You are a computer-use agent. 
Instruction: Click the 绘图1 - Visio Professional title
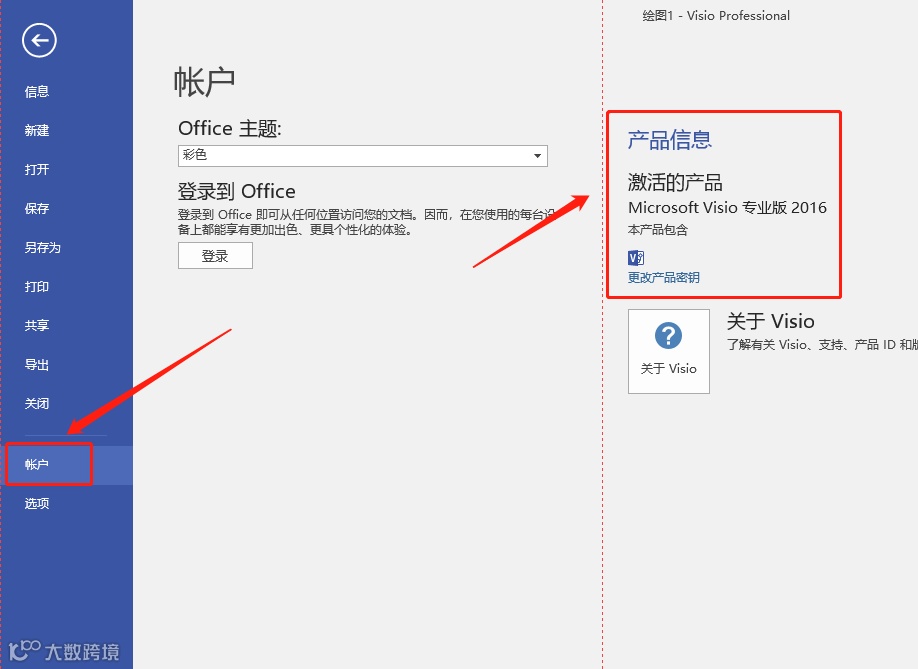click(x=716, y=16)
